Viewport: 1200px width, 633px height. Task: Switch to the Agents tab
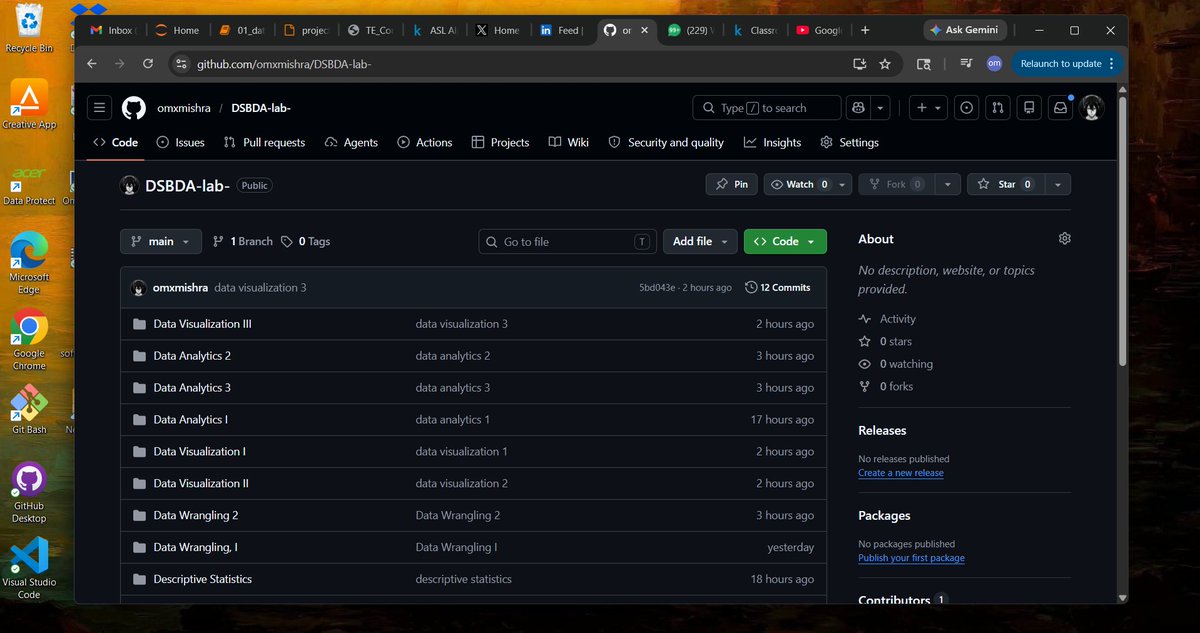tap(352, 143)
